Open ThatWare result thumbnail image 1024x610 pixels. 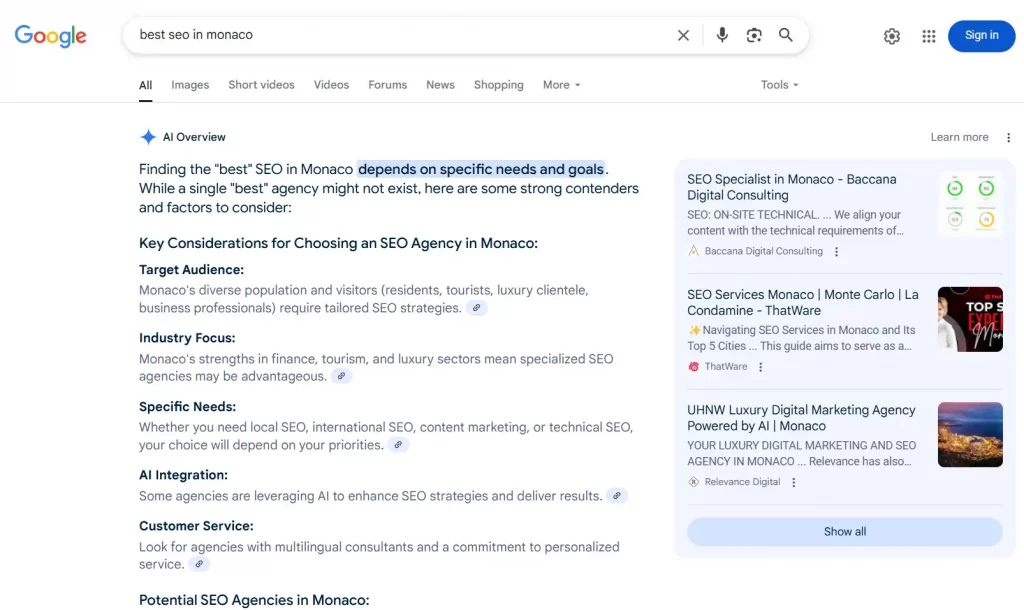(970, 319)
